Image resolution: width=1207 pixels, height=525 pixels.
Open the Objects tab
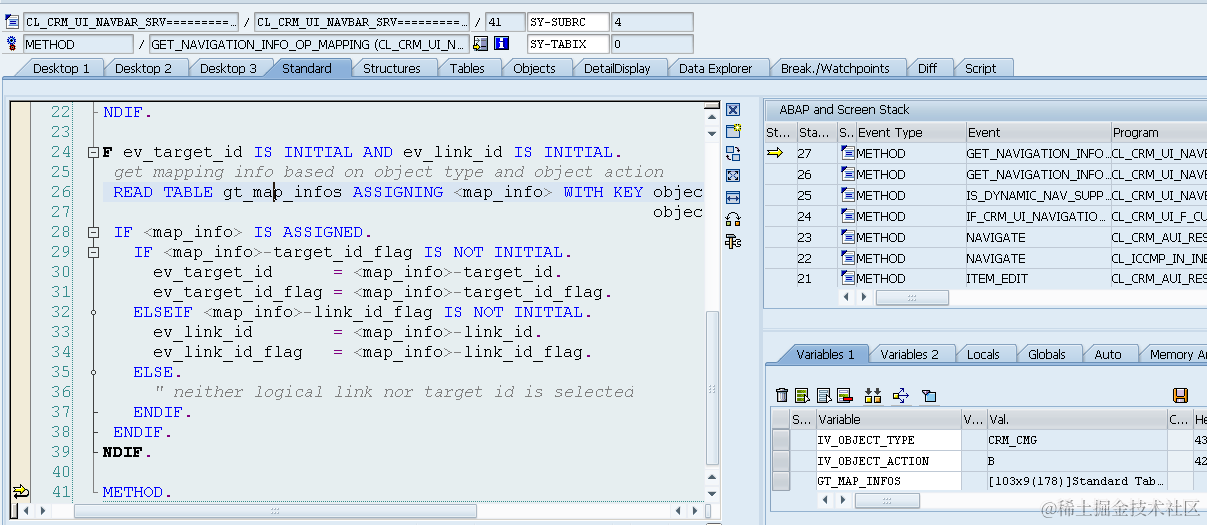(534, 68)
